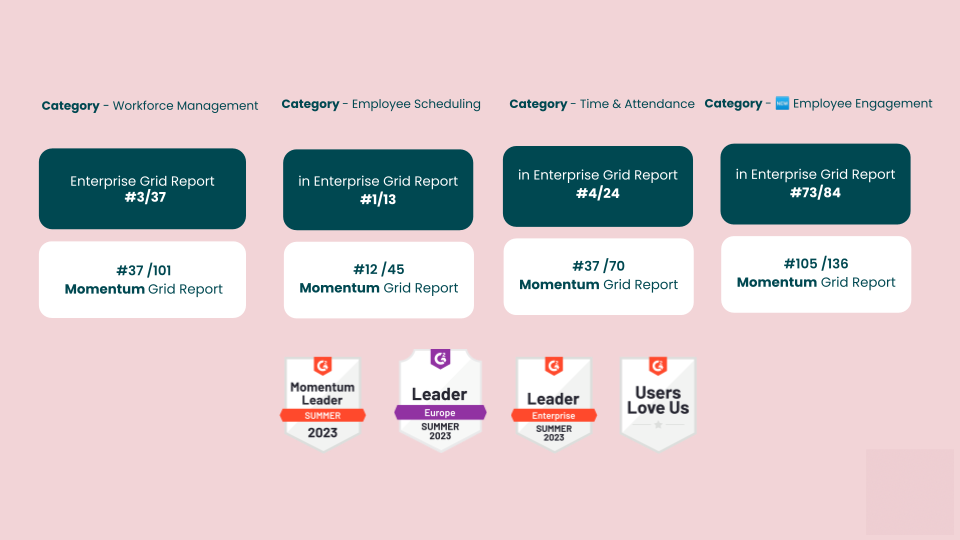Select the Enterprise Grid Report #73/84 card
Screen dimensions: 960x540
(x=815, y=184)
